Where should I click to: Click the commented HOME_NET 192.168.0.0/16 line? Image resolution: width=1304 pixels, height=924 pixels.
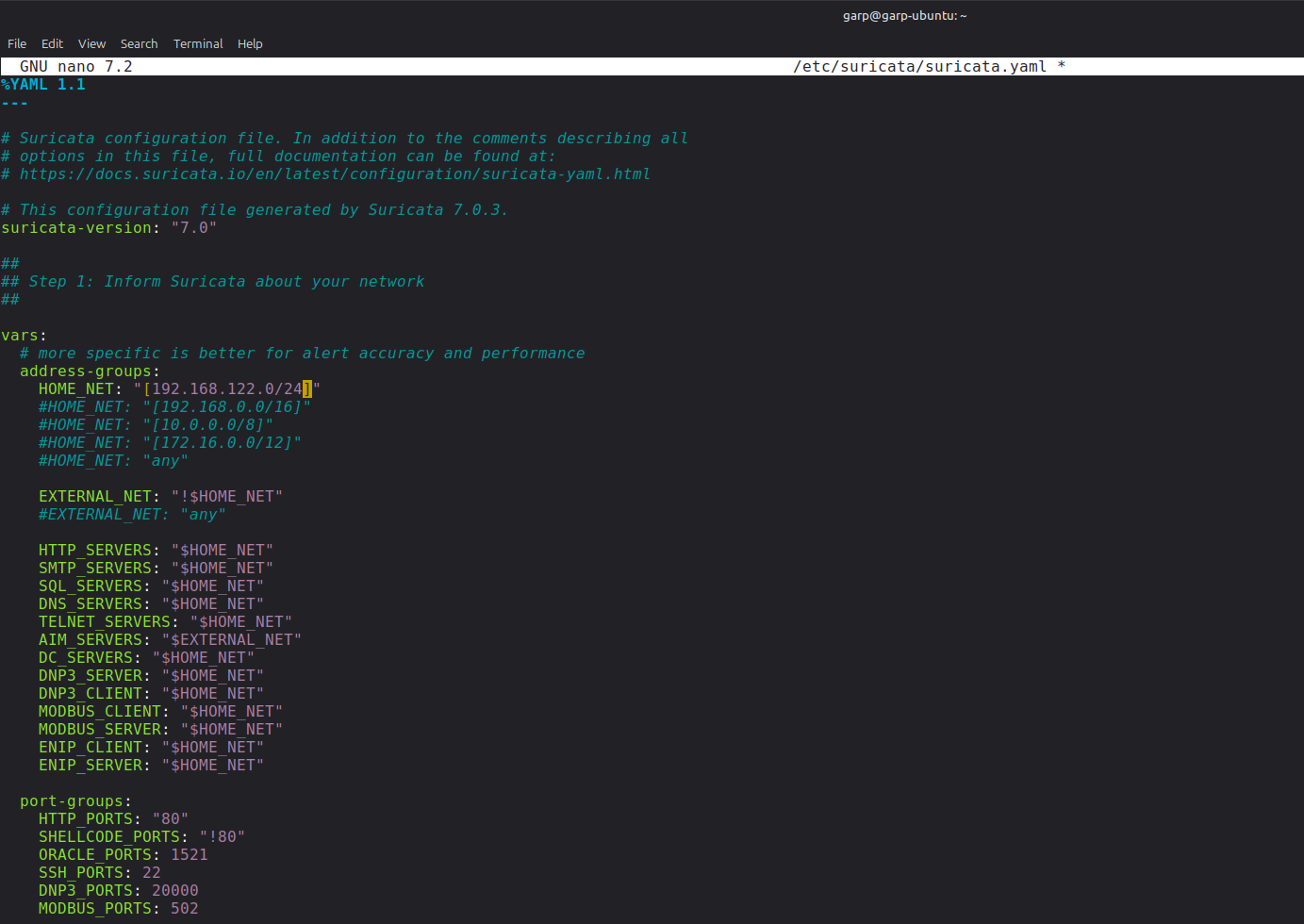point(175,407)
